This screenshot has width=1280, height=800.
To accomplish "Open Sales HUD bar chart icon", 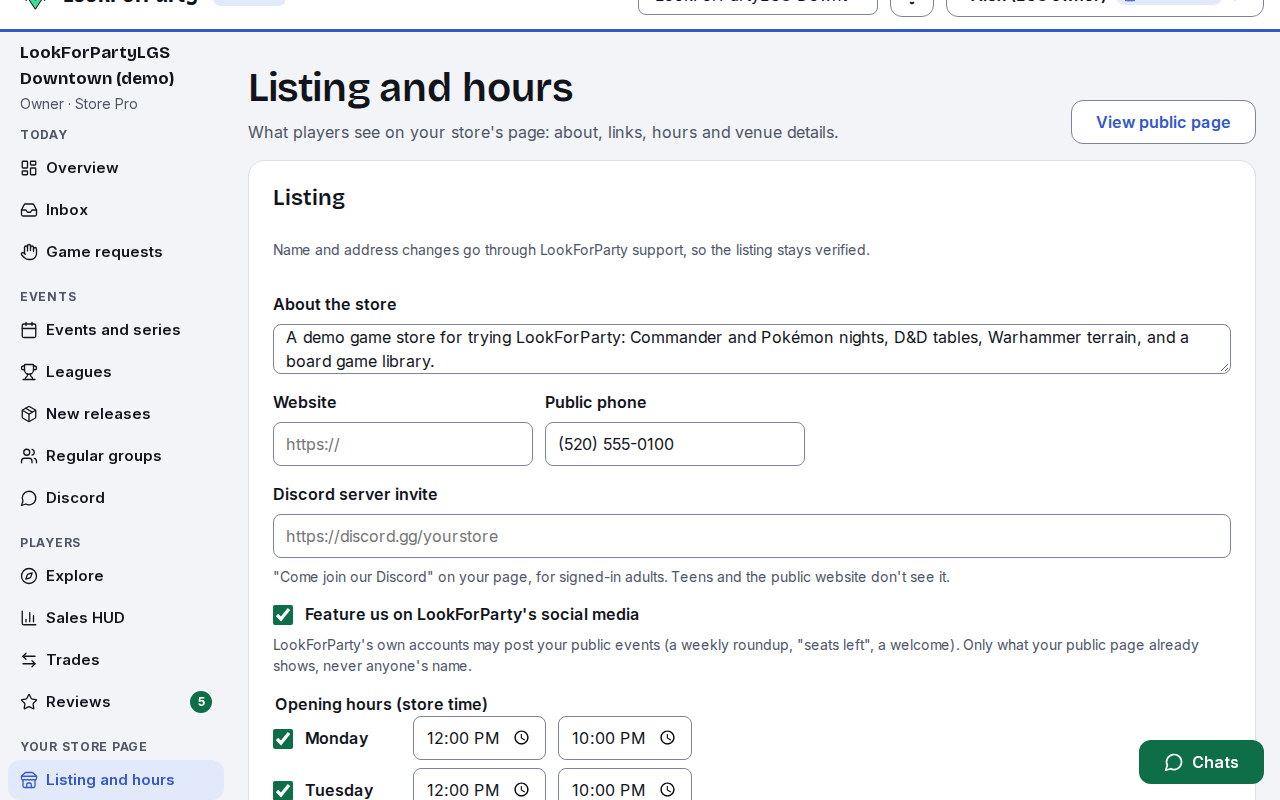I will click(29, 618).
